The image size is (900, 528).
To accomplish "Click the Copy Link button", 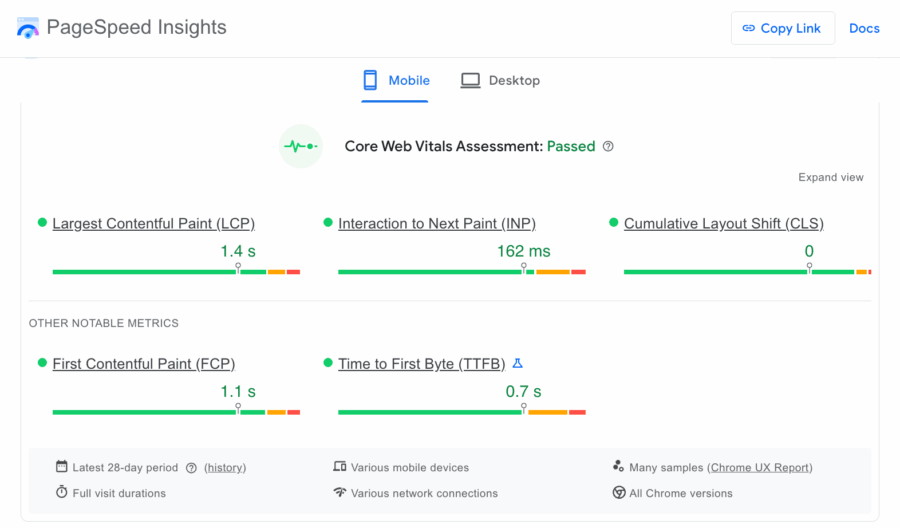I will [x=782, y=28].
